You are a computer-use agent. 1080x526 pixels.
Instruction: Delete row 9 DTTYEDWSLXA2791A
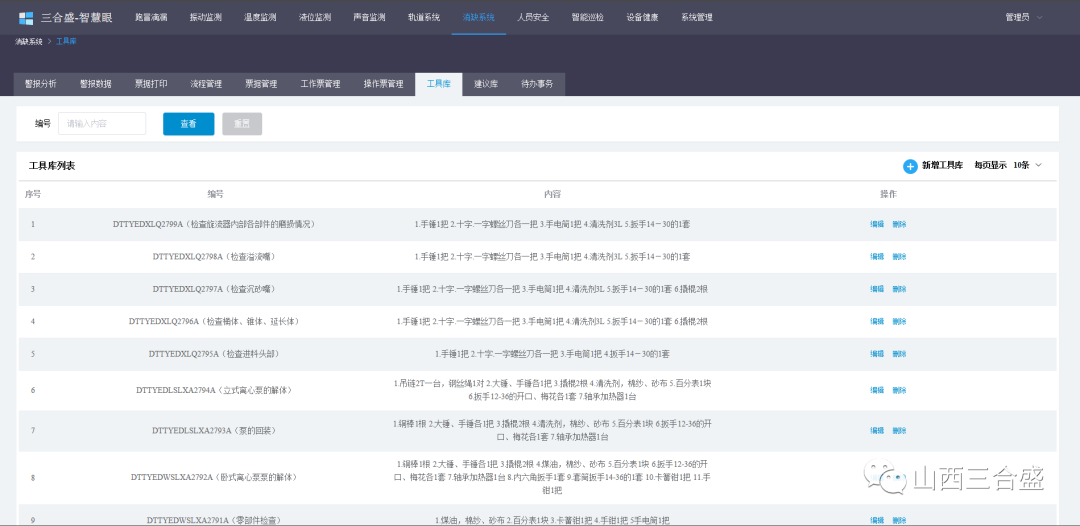click(900, 520)
